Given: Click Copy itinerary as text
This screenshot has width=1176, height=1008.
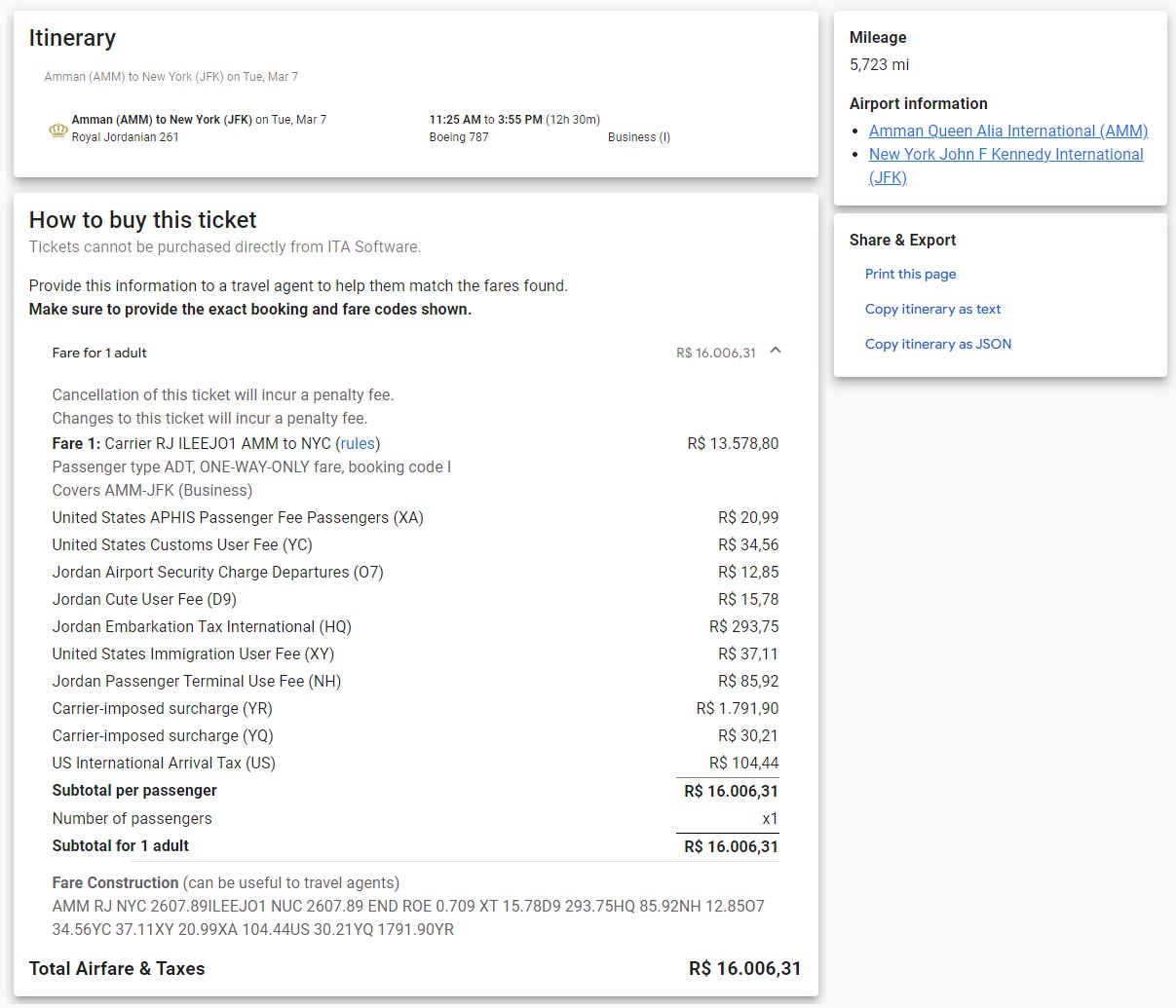Looking at the screenshot, I should tap(933, 309).
